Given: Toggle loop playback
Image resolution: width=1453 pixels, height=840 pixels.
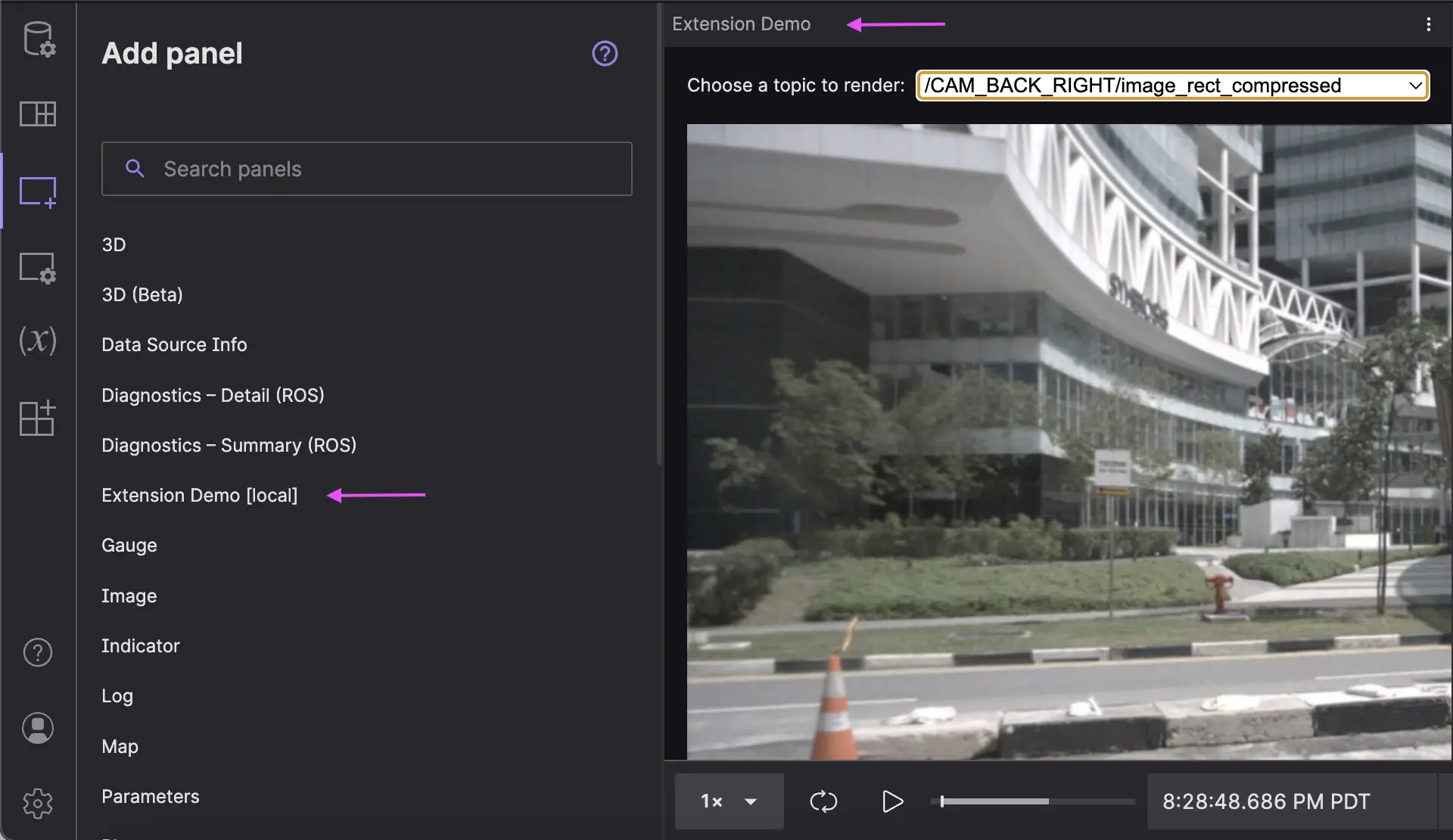Looking at the screenshot, I should pyautogui.click(x=823, y=801).
